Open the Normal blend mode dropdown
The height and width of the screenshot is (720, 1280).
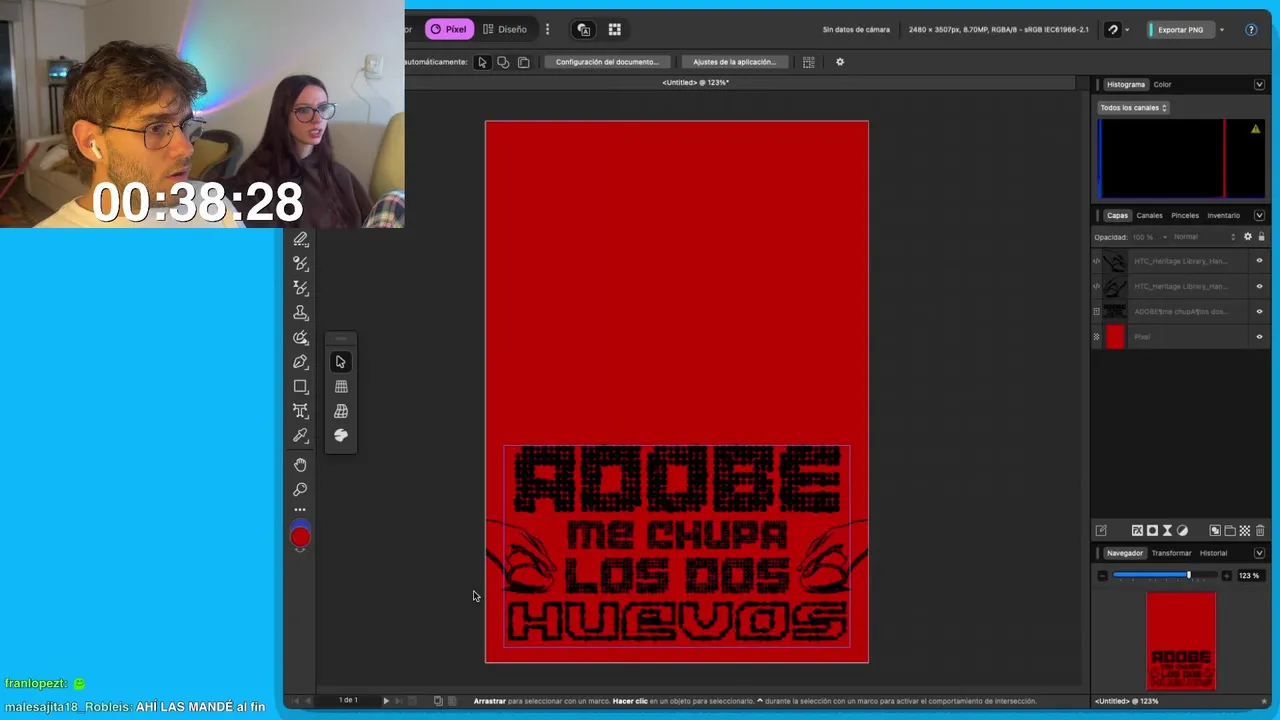(1204, 237)
